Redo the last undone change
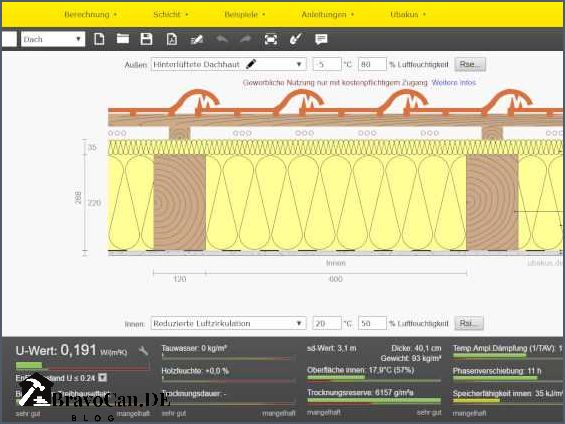565x424 pixels. click(x=245, y=39)
